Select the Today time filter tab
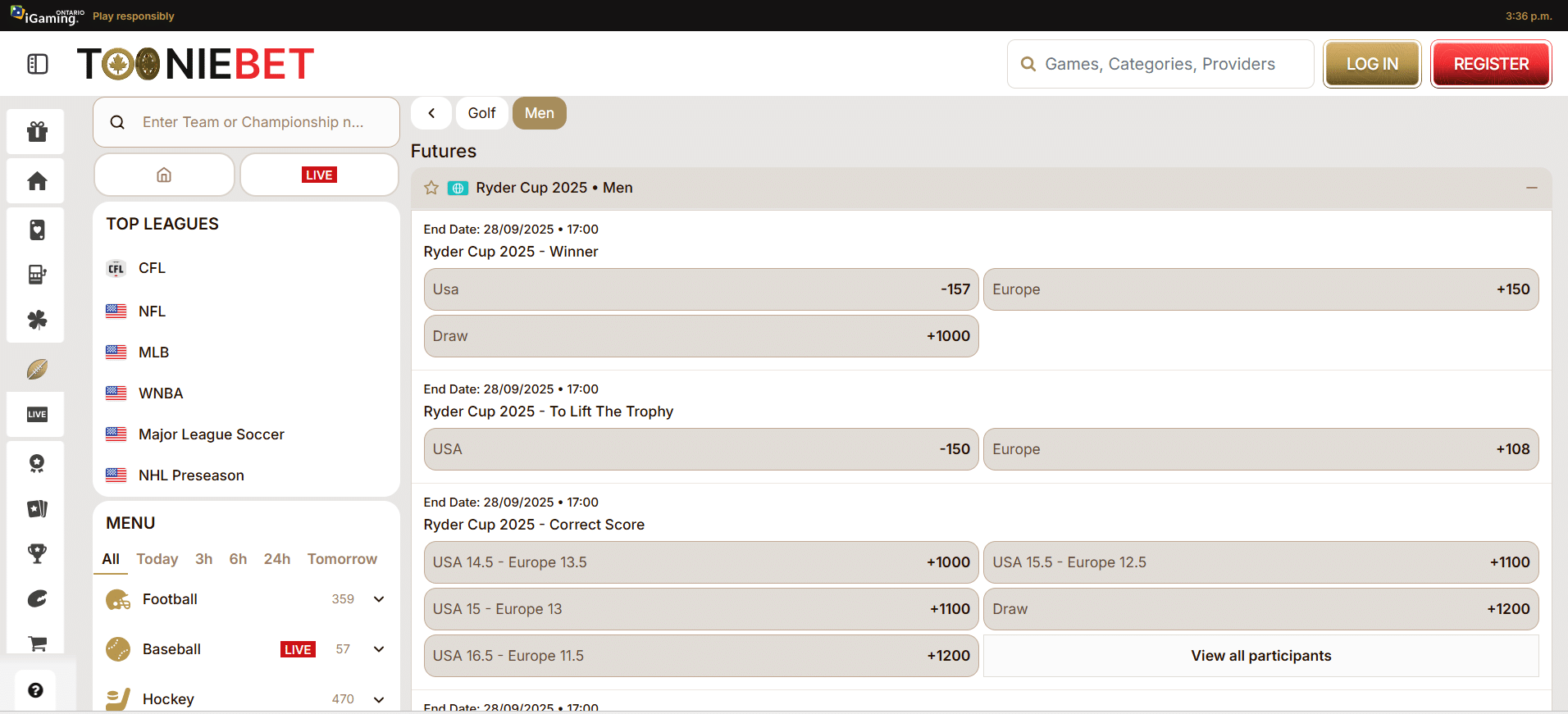 (157, 559)
